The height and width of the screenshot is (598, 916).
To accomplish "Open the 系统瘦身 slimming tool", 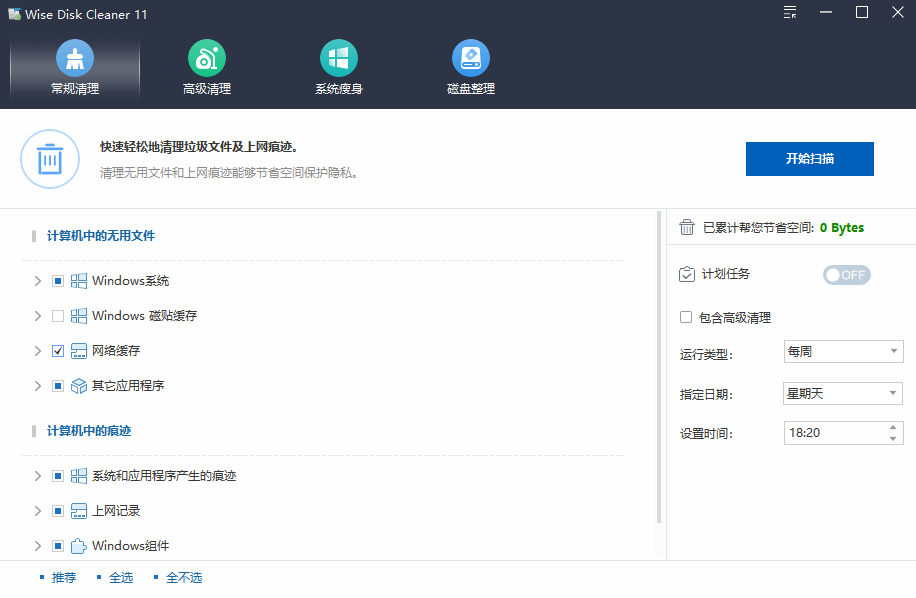I will tap(338, 67).
